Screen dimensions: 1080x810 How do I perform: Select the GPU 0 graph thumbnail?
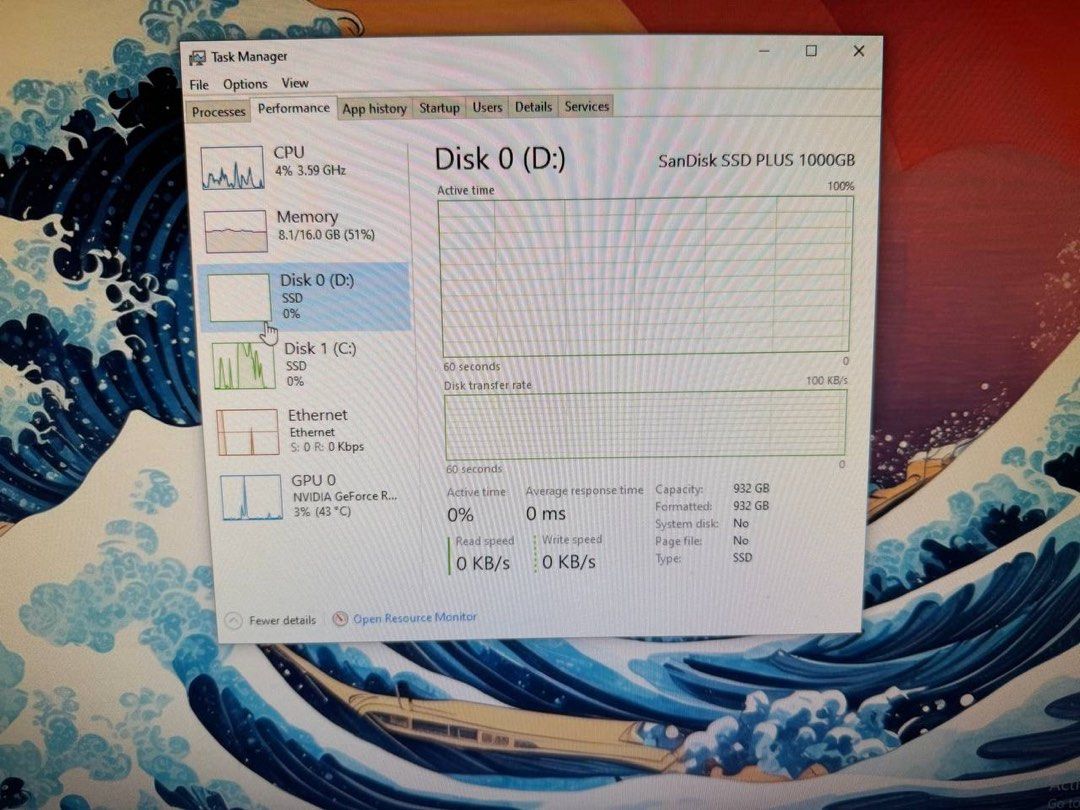point(251,497)
